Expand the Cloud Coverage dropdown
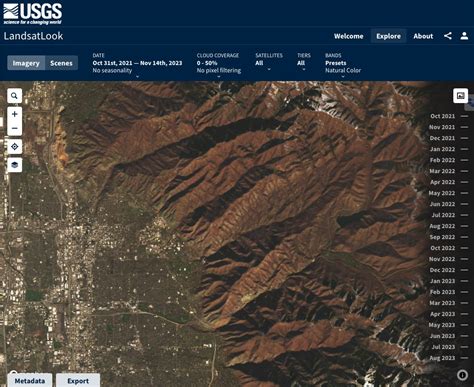 coord(219,65)
